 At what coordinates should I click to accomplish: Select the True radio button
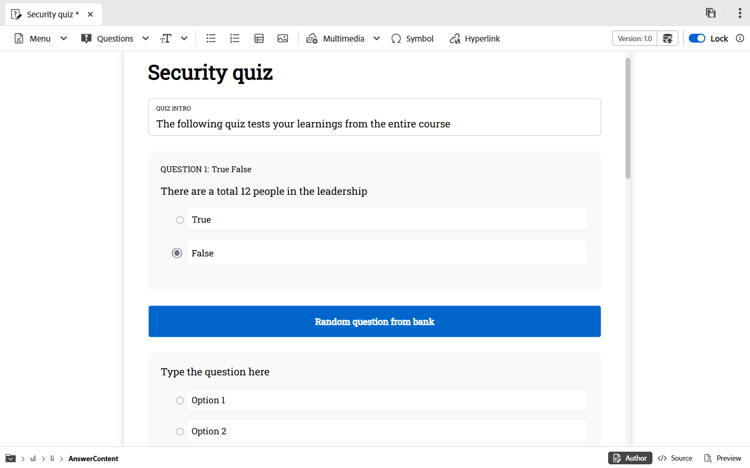179,220
